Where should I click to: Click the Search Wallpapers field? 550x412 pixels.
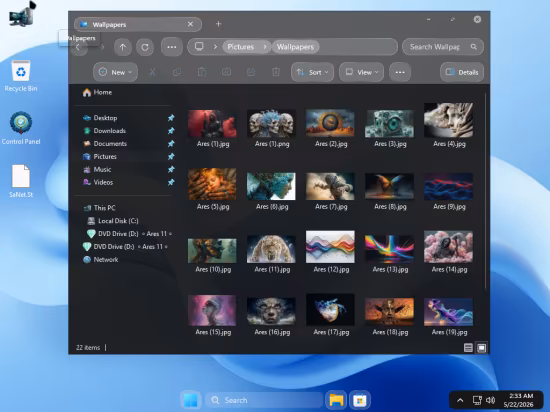tap(443, 47)
